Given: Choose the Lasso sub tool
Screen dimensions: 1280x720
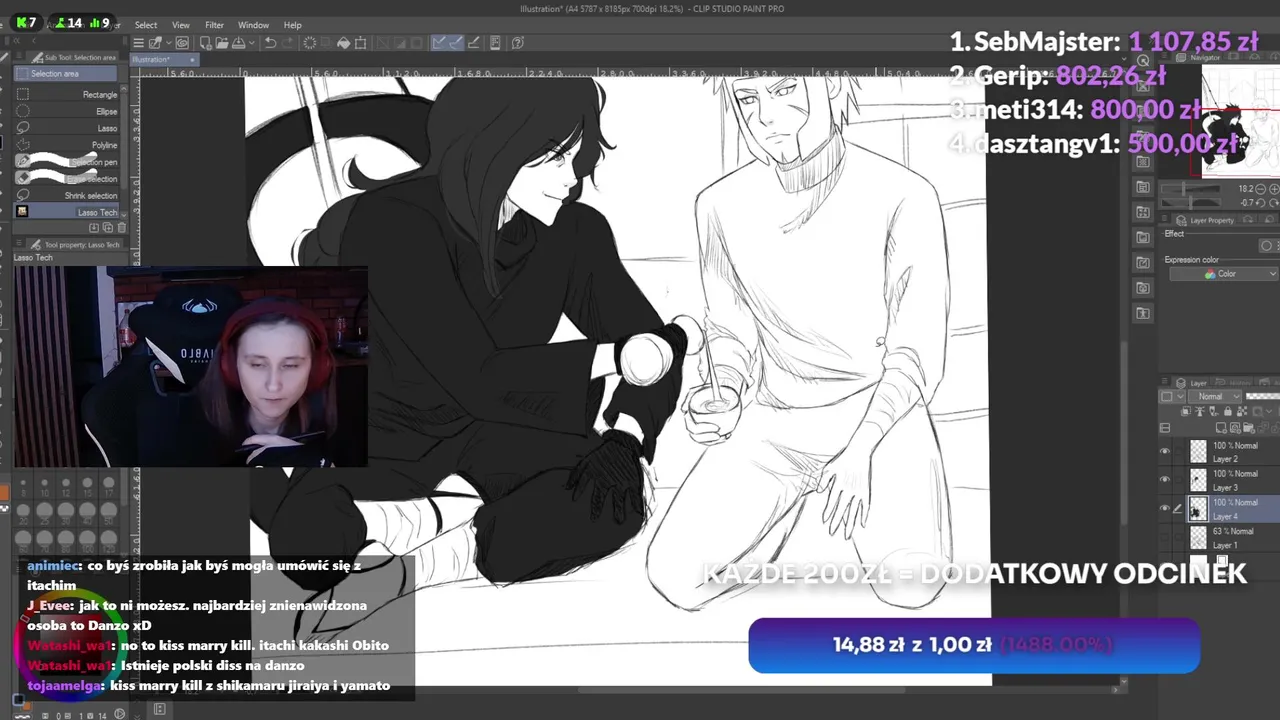Looking at the screenshot, I should (x=67, y=128).
